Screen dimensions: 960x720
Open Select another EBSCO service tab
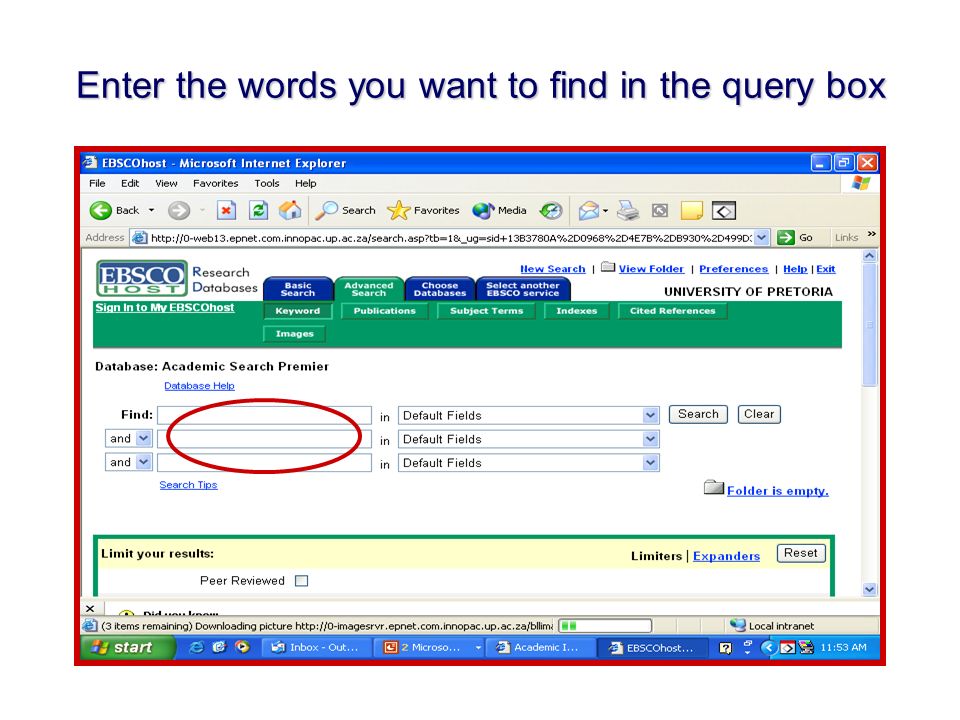[x=523, y=289]
